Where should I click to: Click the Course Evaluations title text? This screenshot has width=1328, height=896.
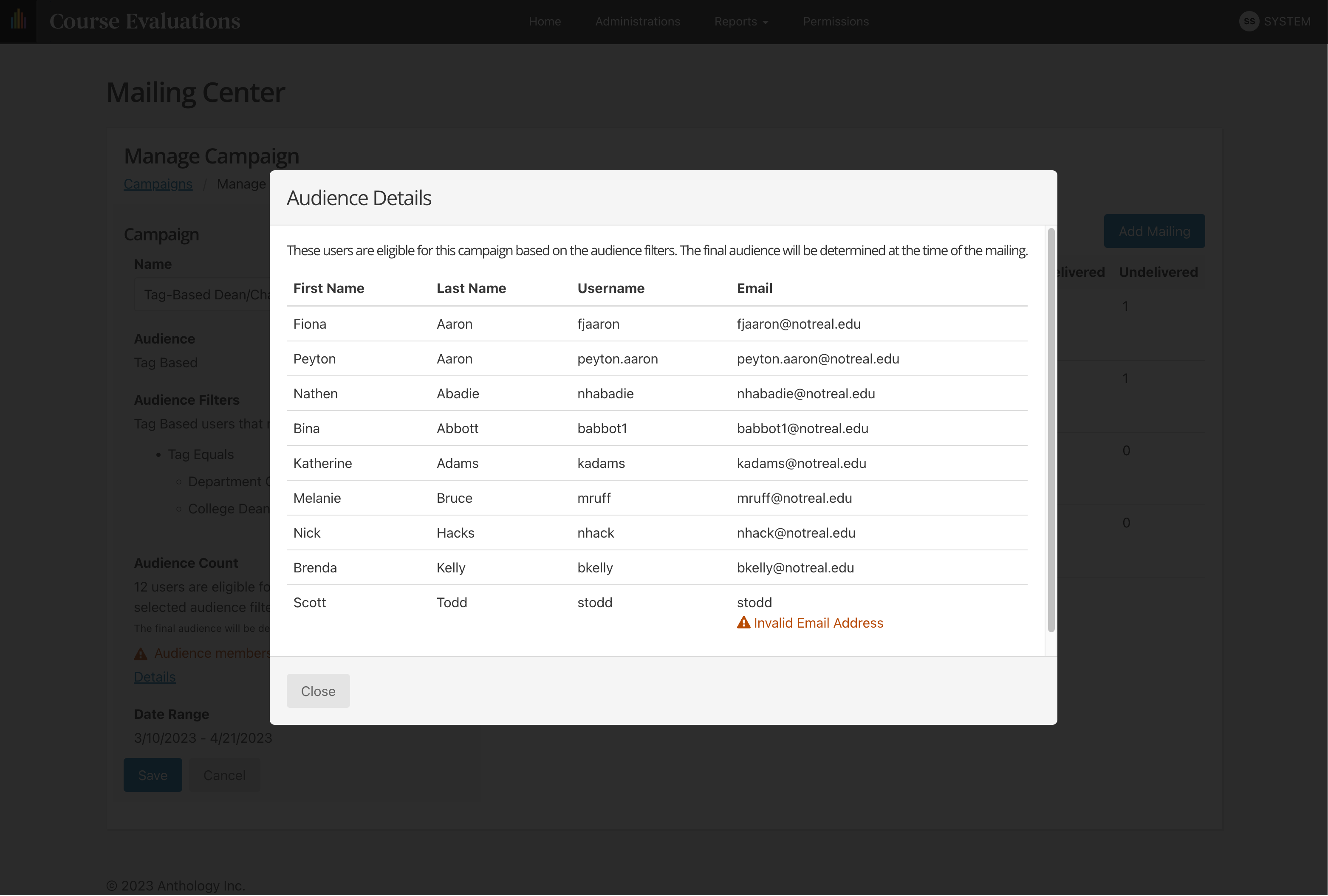pyautogui.click(x=144, y=21)
